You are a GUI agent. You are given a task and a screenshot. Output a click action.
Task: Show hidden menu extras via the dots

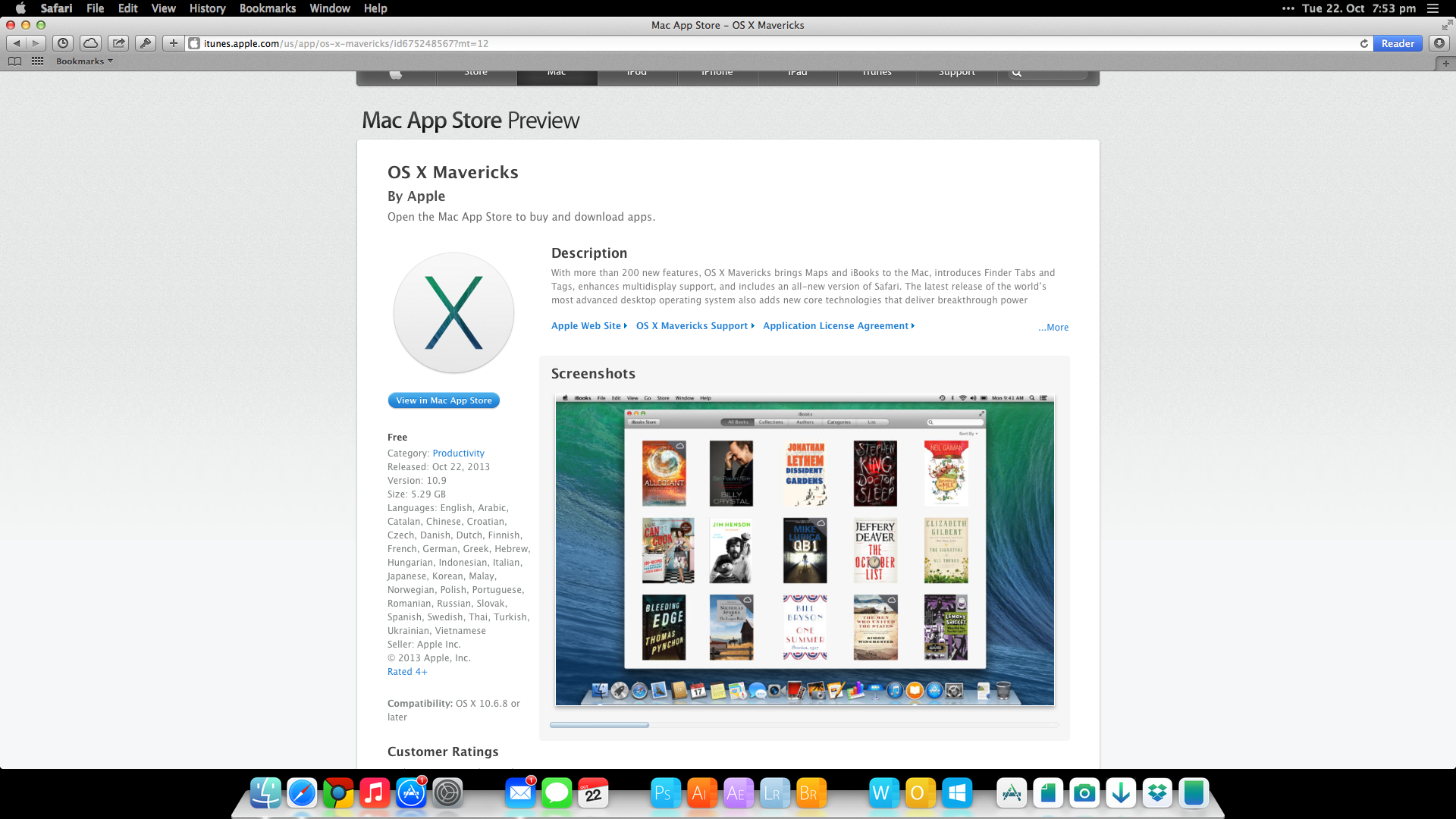pos(1288,8)
